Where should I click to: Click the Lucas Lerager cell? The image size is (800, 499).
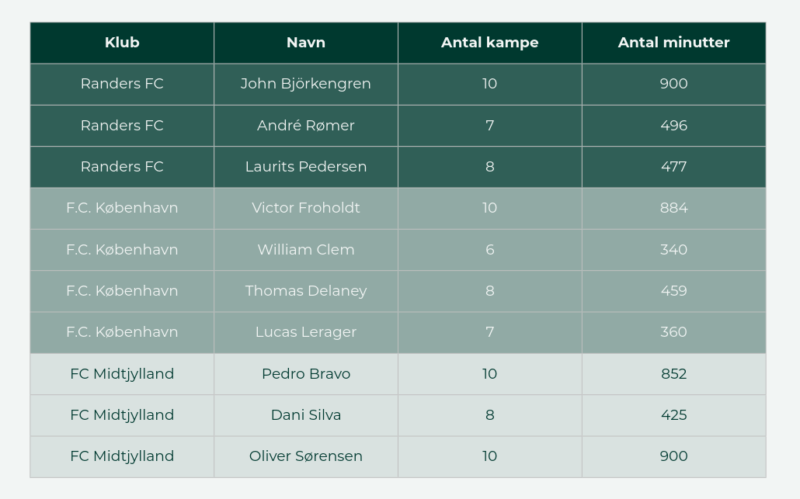point(306,332)
